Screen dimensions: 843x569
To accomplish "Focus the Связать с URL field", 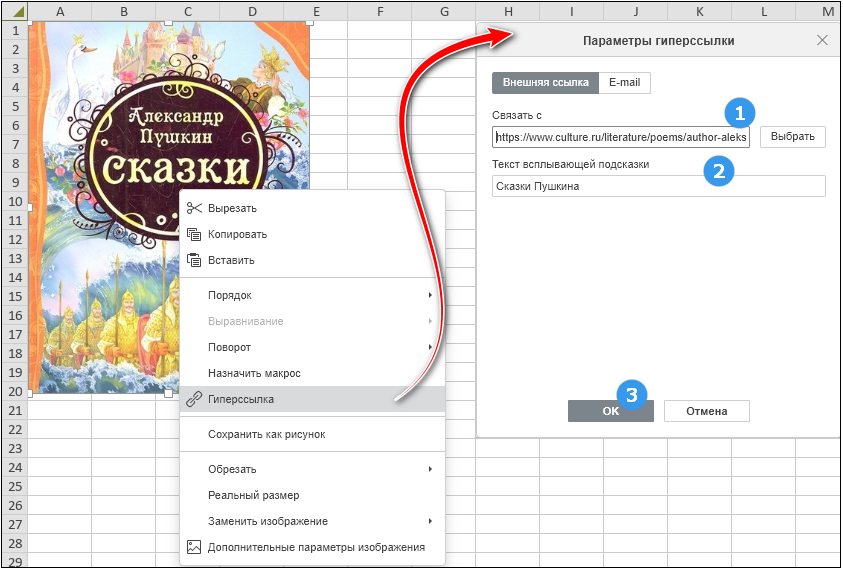I will click(621, 137).
